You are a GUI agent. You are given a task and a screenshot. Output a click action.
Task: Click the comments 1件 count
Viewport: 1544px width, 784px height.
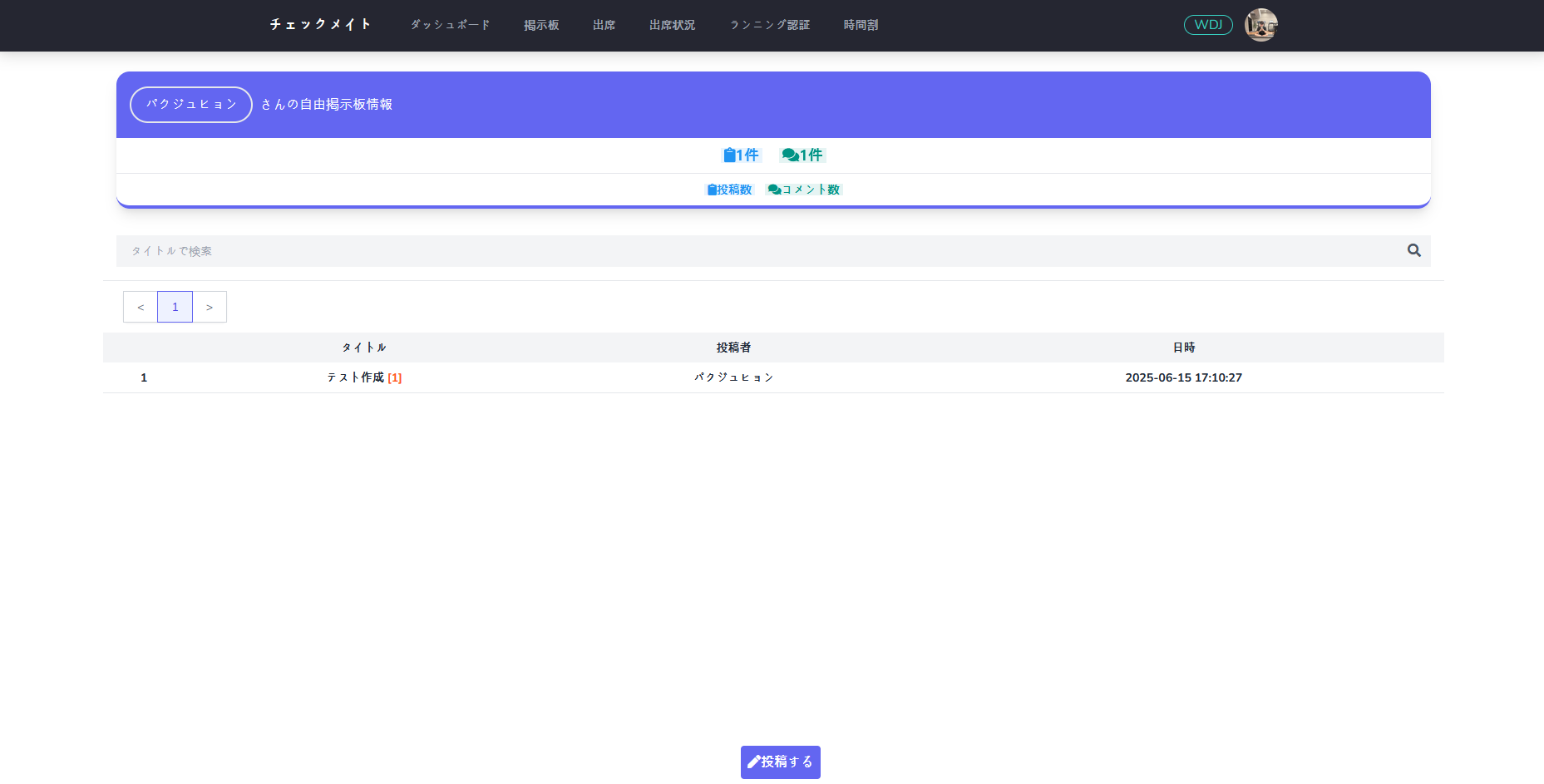[802, 155]
